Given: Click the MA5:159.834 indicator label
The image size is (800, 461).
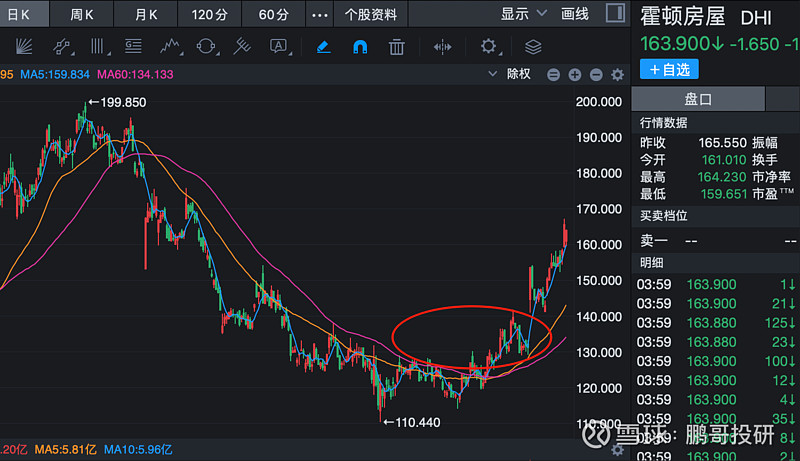Looking at the screenshot, I should 55,74.
